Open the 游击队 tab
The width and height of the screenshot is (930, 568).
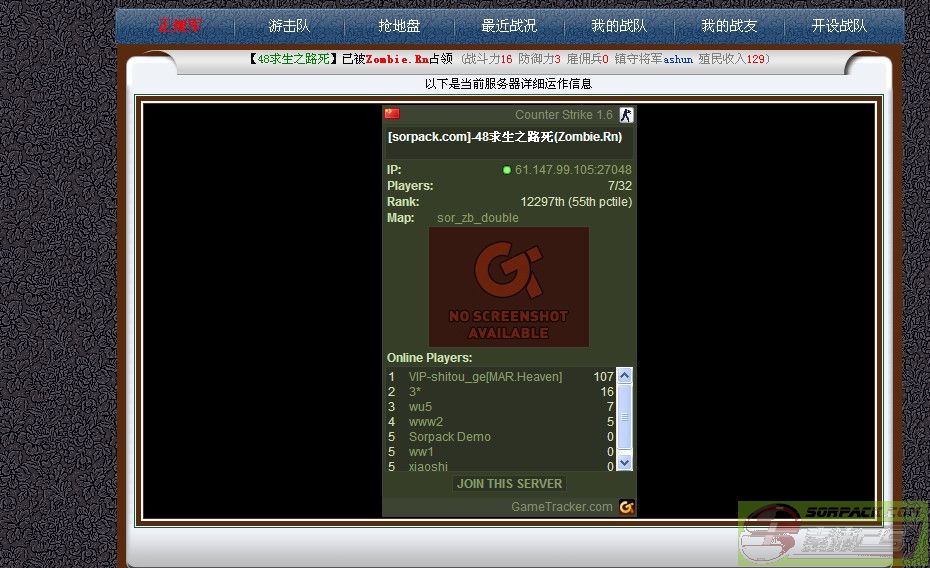pyautogui.click(x=289, y=26)
